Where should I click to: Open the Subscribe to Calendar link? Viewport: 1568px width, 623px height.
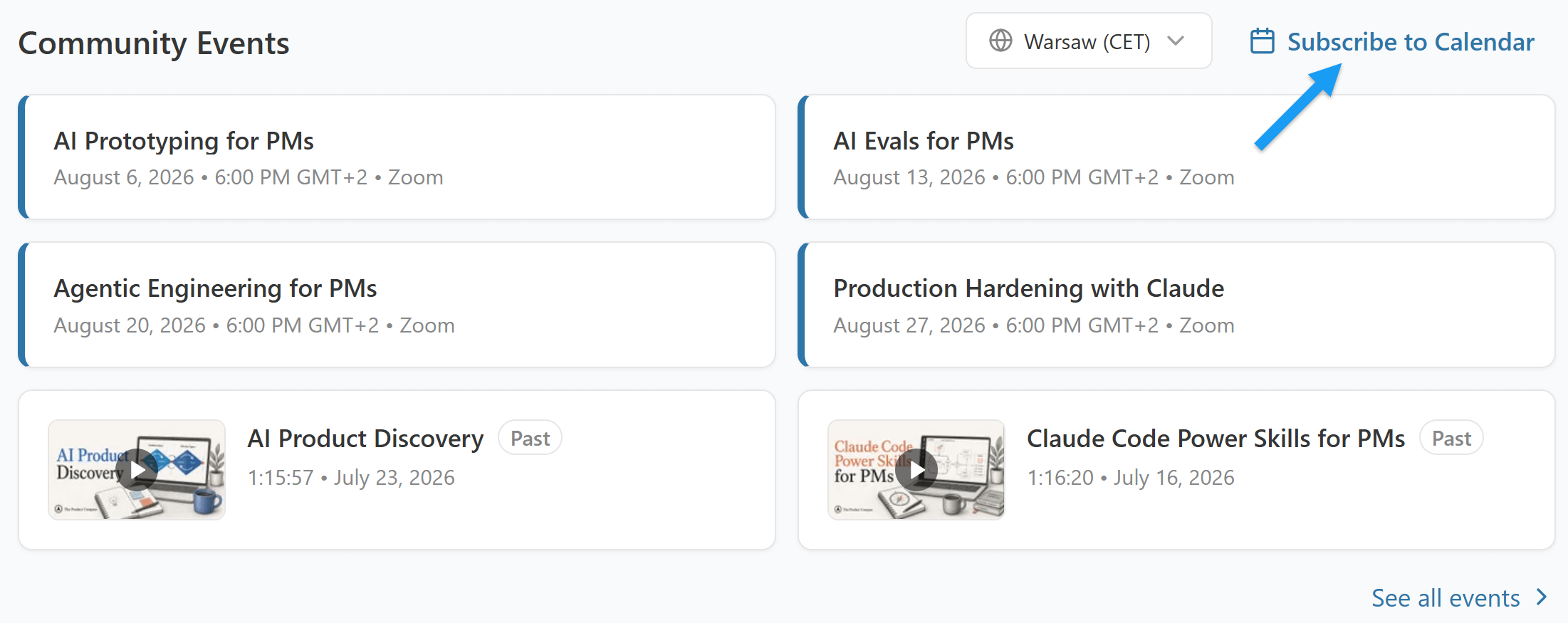(1392, 41)
